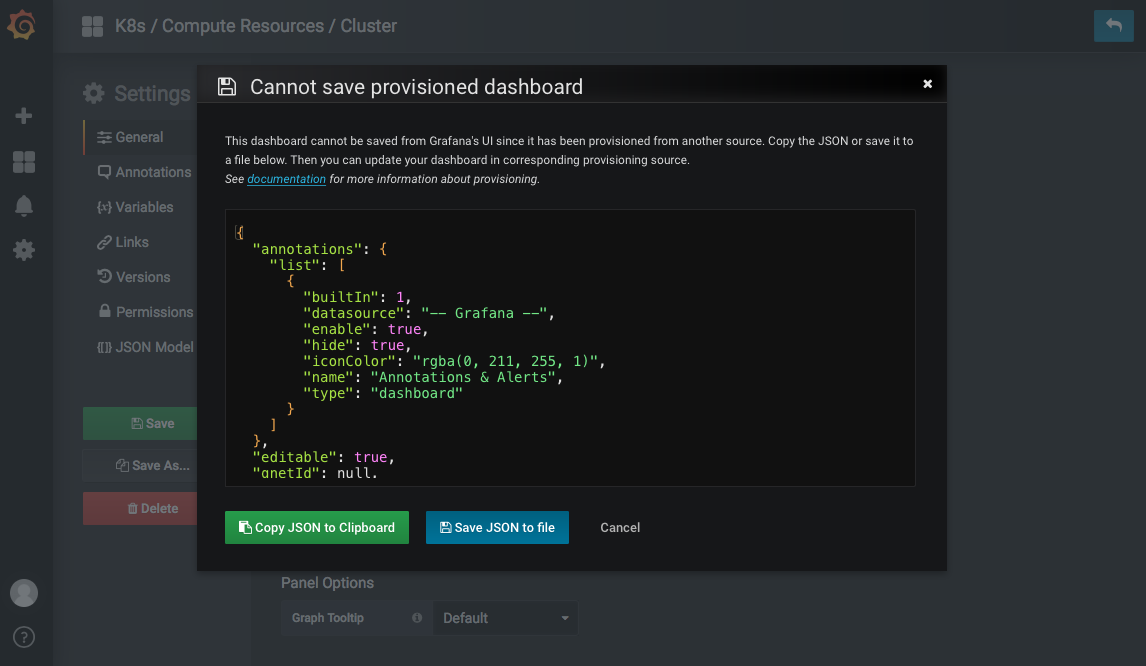
Task: Open the Configuration gear icon in sidebar
Action: point(23,250)
